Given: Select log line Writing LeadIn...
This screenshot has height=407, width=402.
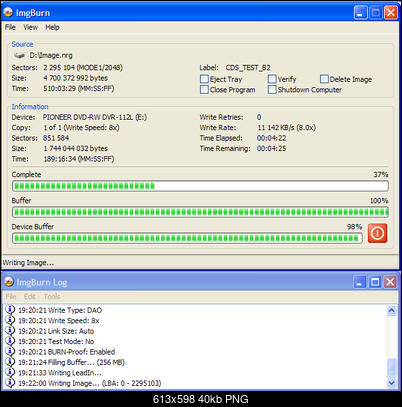Looking at the screenshot, I should tap(60, 372).
